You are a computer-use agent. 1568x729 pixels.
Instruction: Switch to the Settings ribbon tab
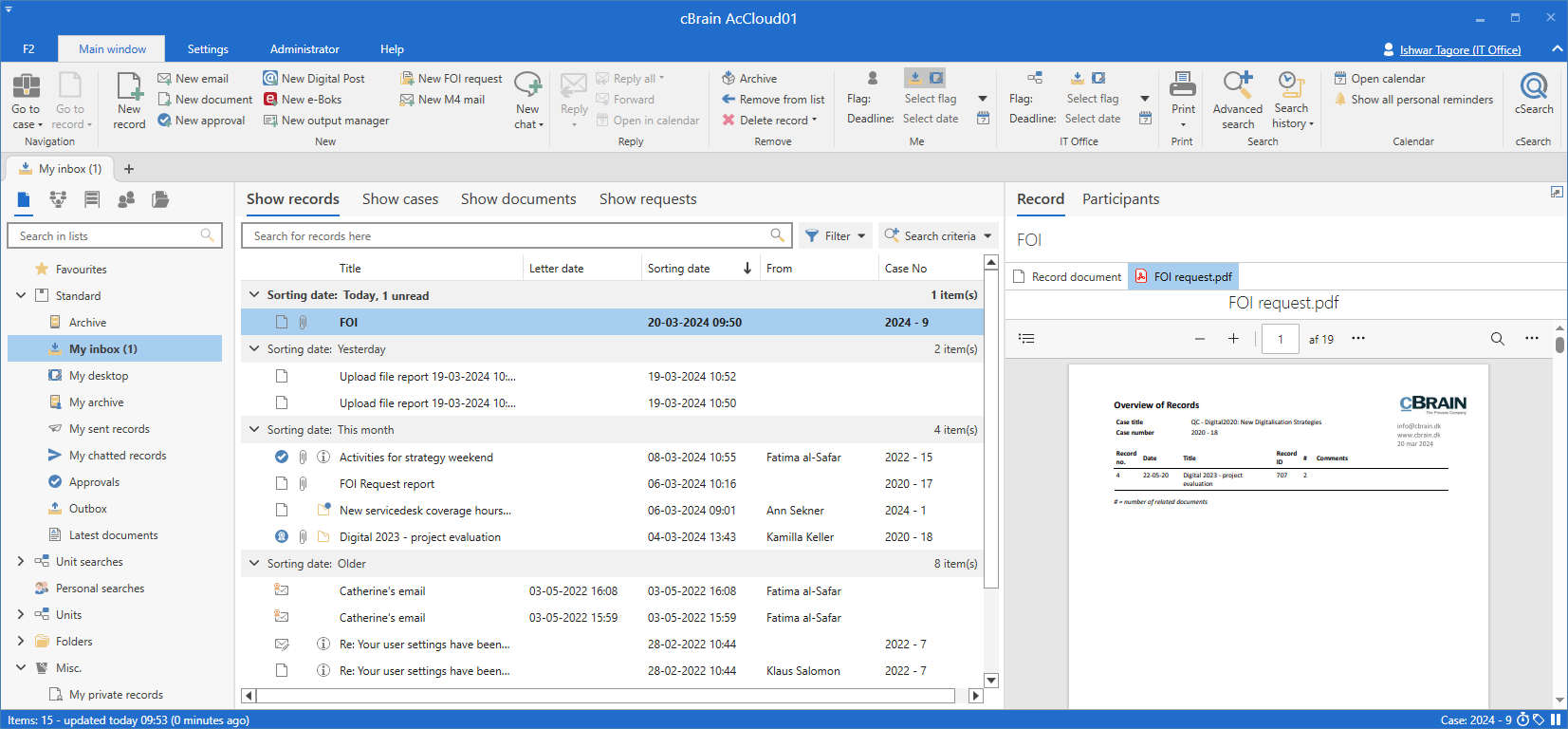click(x=208, y=49)
